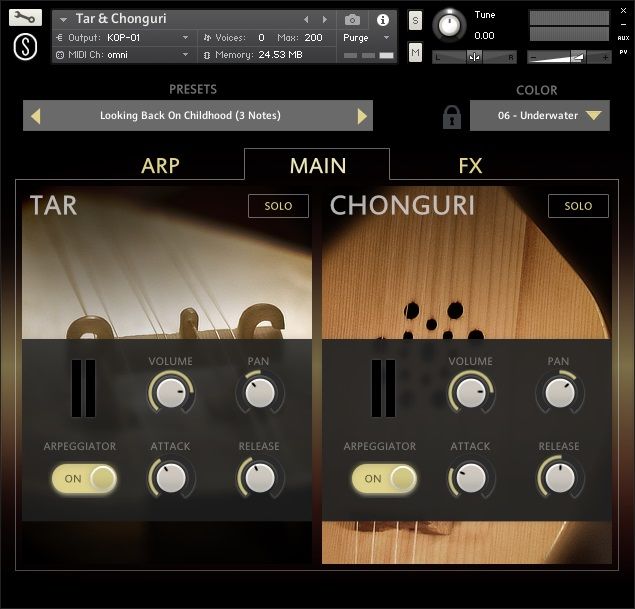Click the TAR Pan knob
The width and height of the screenshot is (635, 609).
(260, 392)
